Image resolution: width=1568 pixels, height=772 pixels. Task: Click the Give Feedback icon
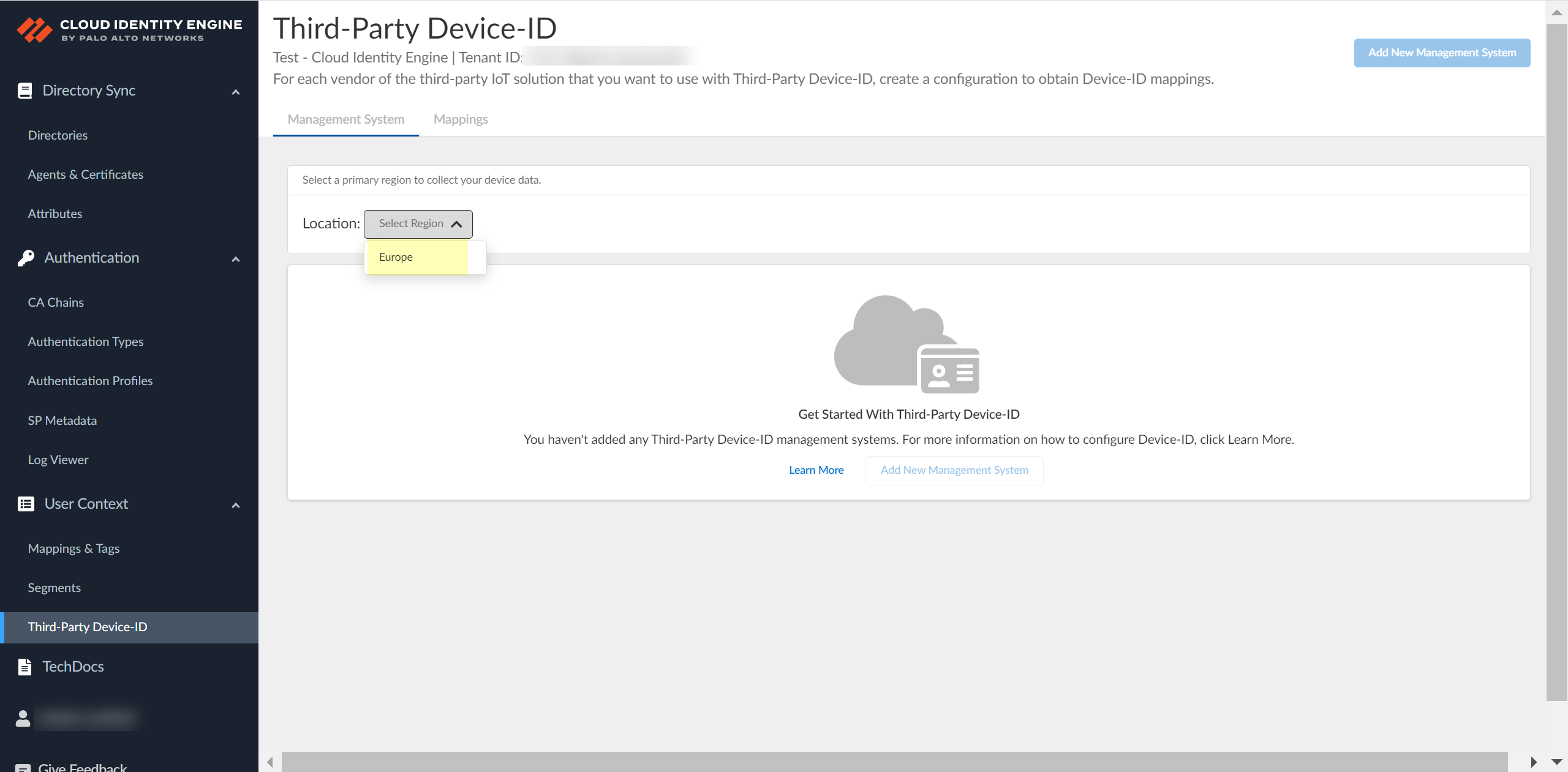pos(23,768)
